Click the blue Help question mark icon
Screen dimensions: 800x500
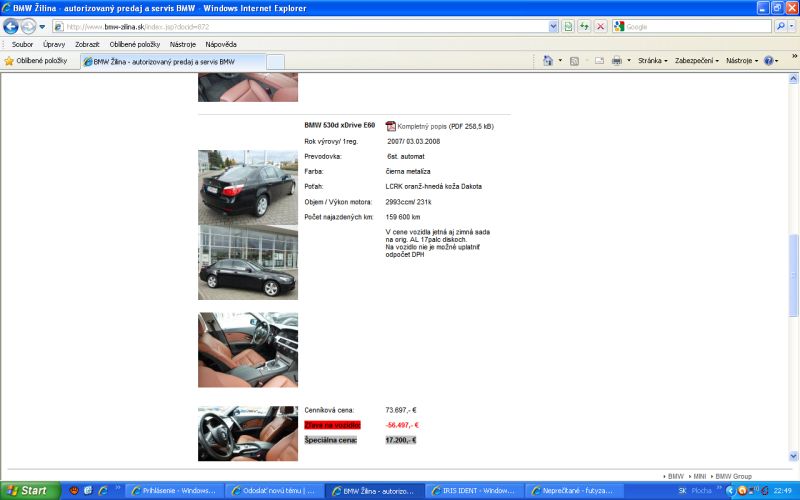pos(768,61)
